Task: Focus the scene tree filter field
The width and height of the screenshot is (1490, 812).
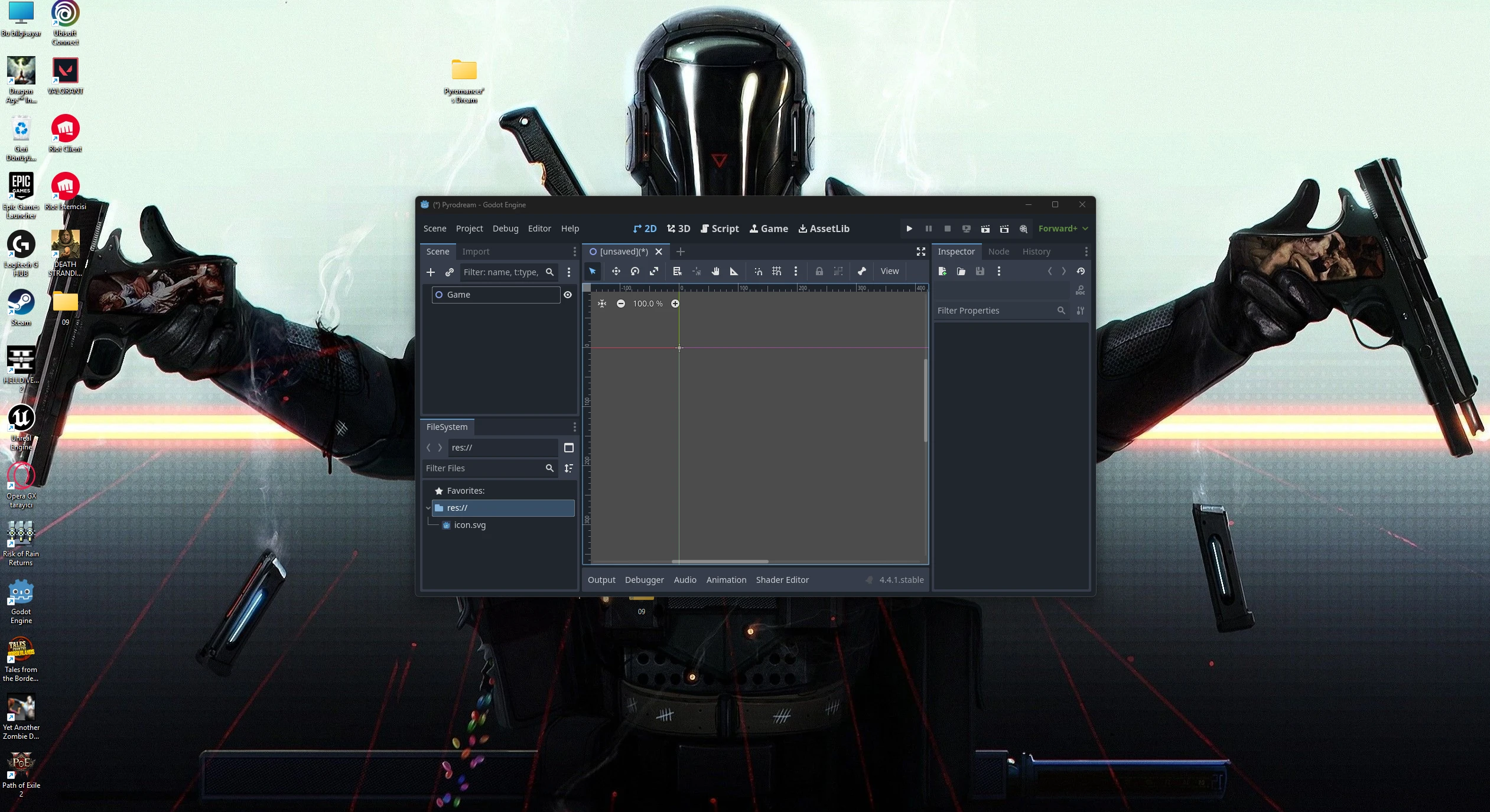Action: (x=509, y=272)
